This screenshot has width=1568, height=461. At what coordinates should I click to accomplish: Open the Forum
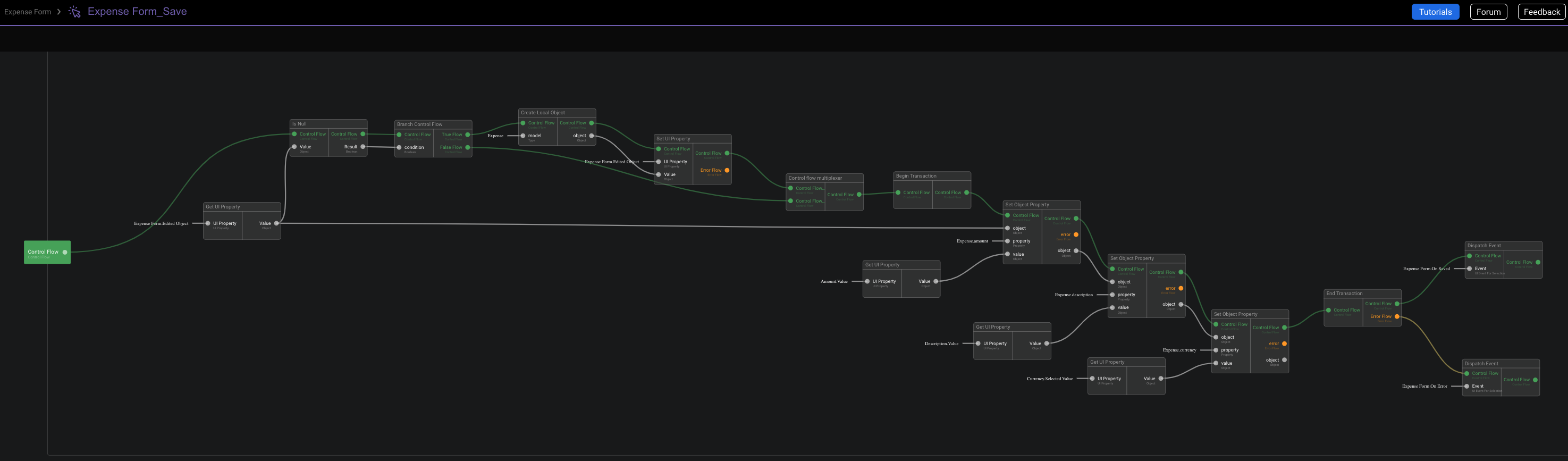tap(1488, 12)
